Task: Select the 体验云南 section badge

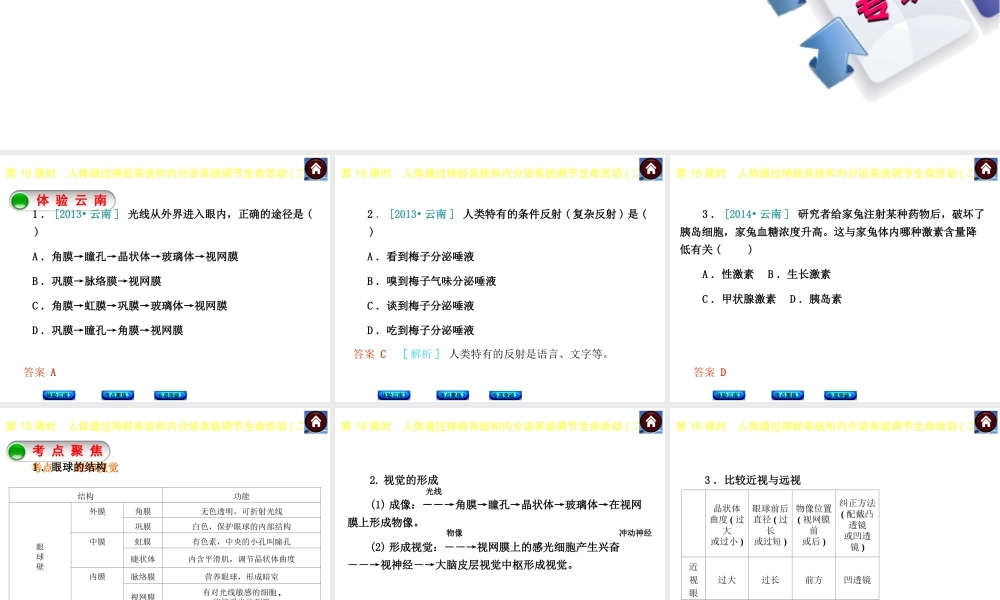Action: click(62, 201)
